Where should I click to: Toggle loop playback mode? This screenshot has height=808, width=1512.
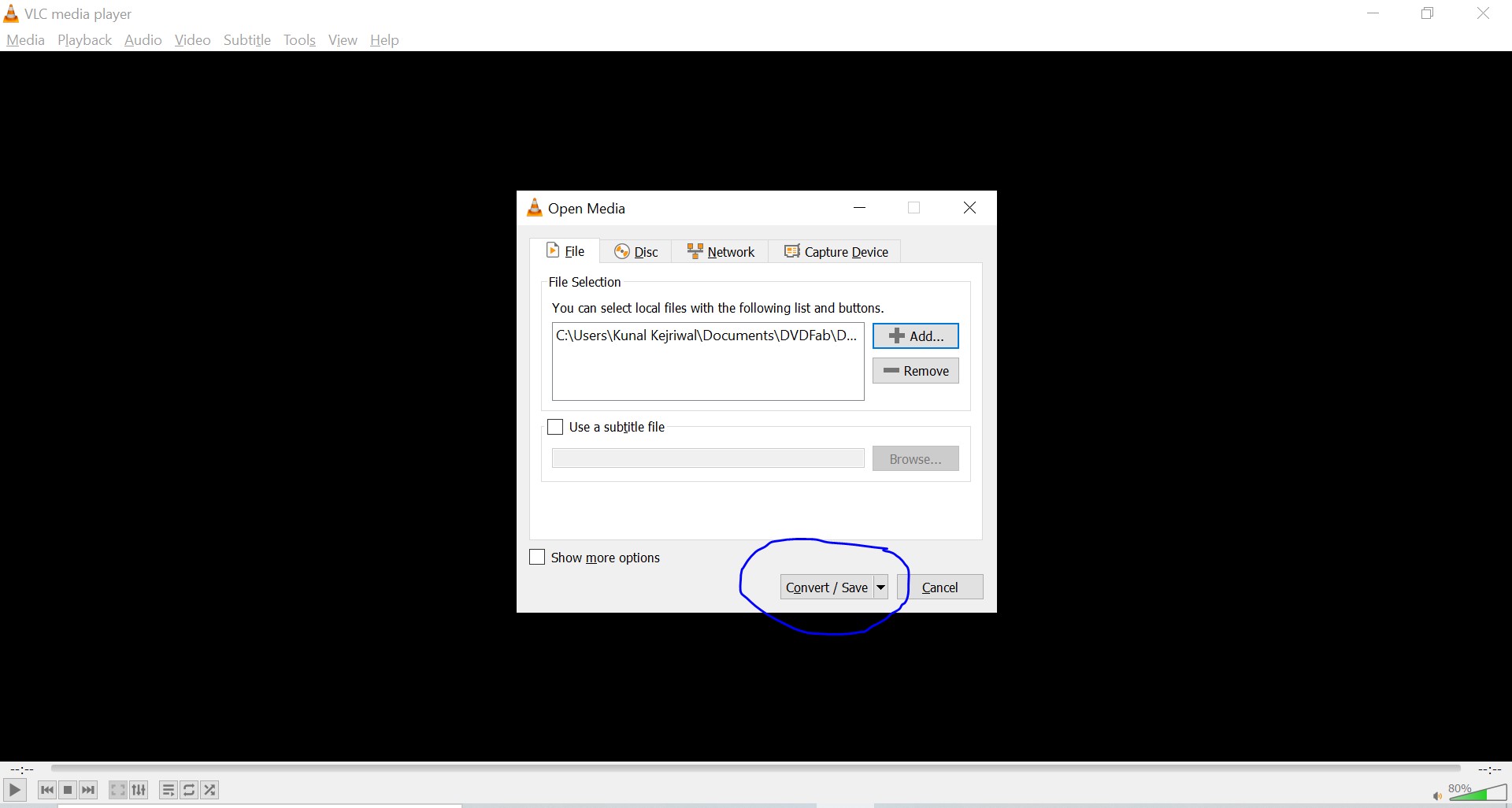[x=188, y=790]
